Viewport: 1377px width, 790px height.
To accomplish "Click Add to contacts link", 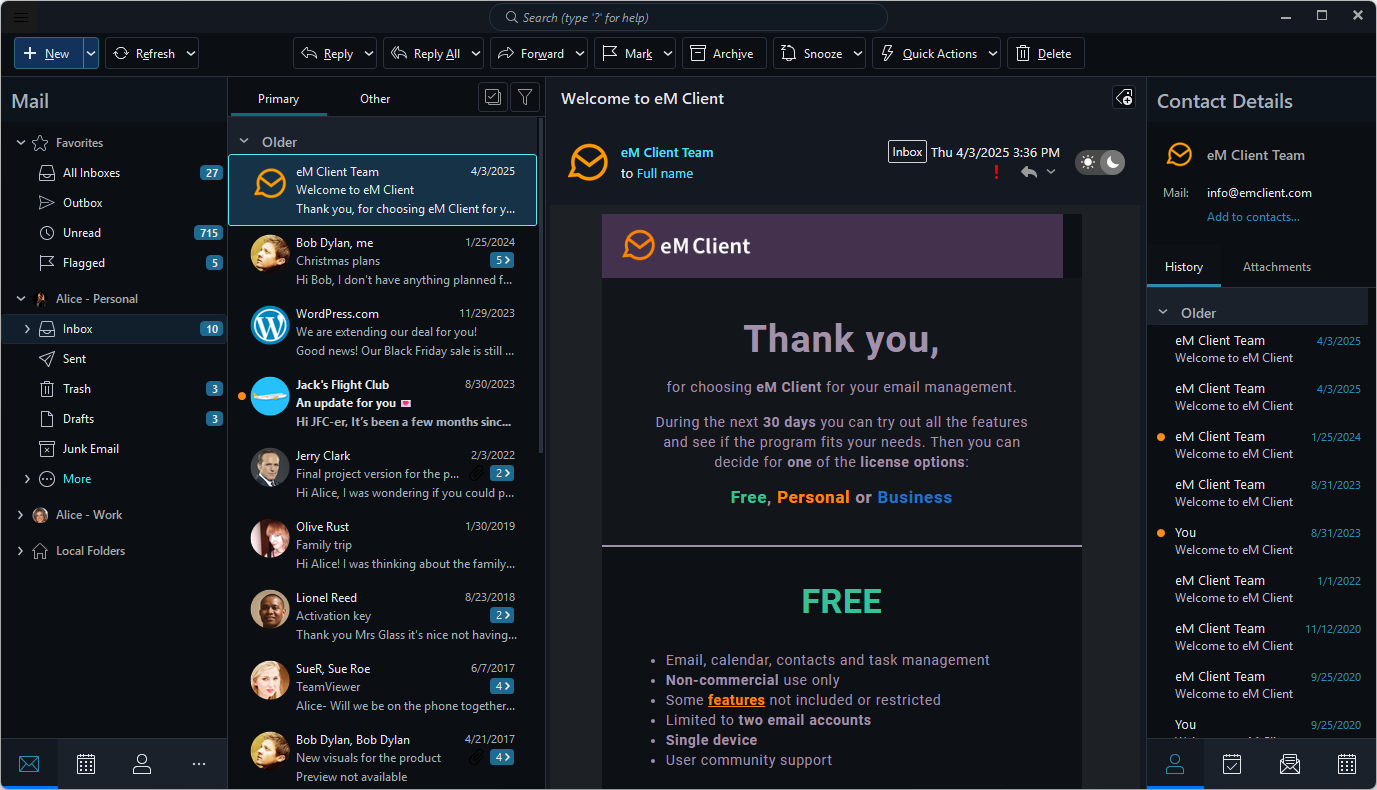I will click(x=1253, y=217).
